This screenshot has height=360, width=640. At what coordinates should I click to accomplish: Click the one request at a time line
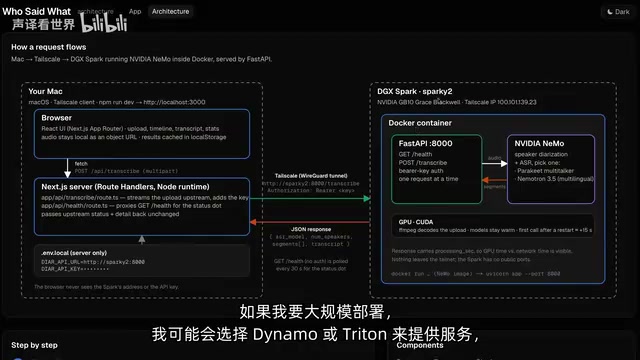point(428,179)
